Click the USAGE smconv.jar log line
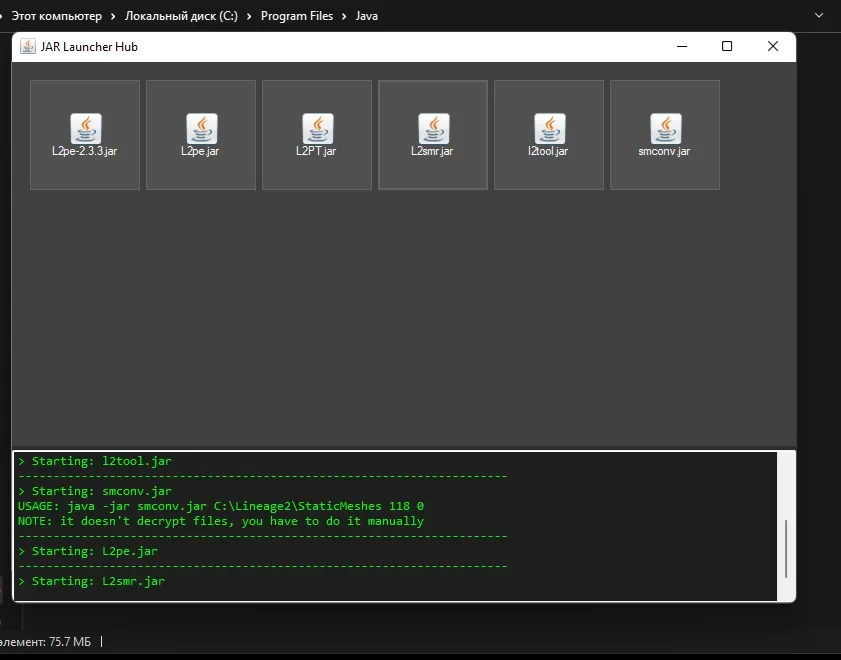Viewport: 841px width, 660px height. point(220,506)
